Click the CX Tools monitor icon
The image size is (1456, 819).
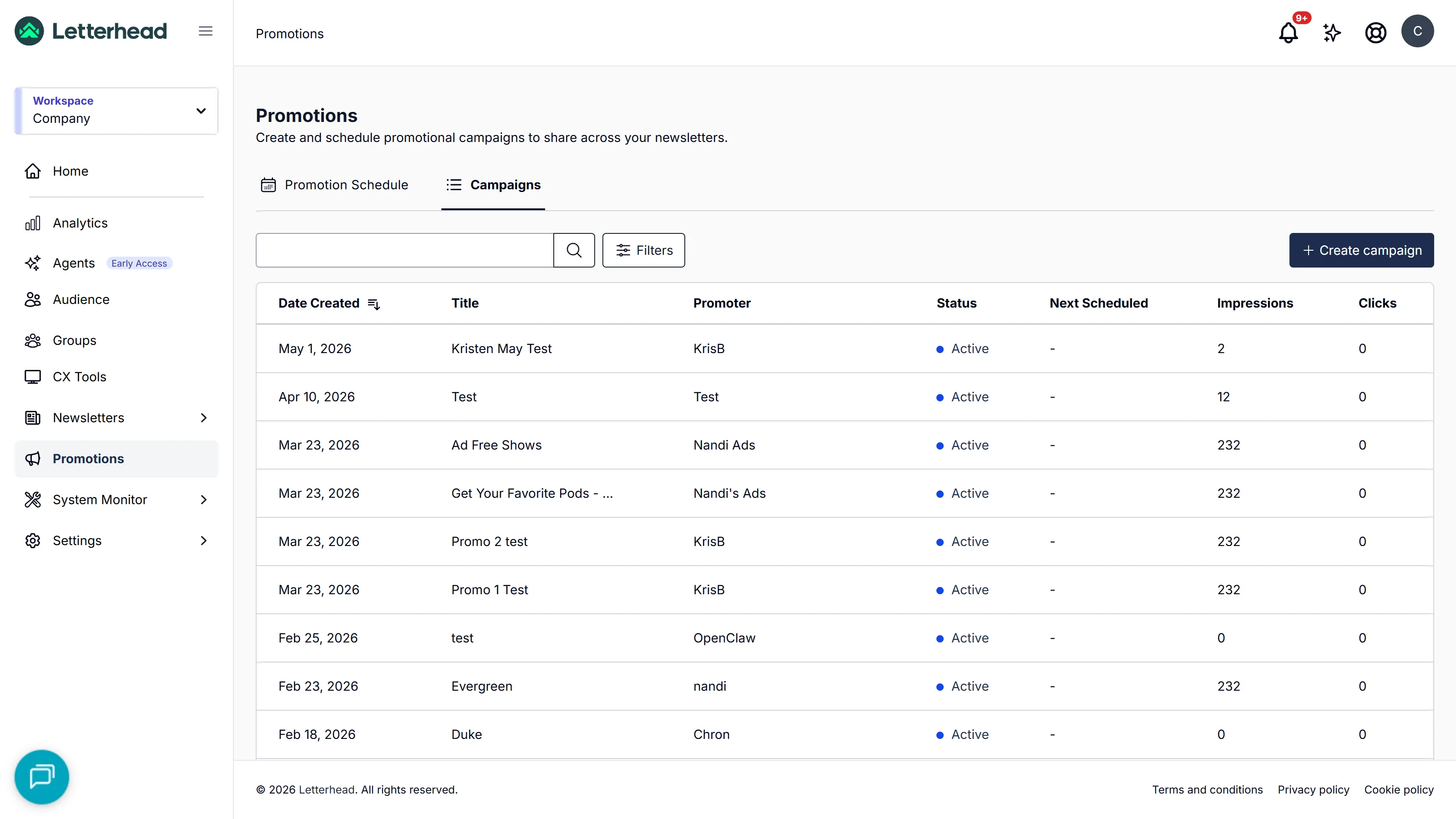[x=33, y=376]
